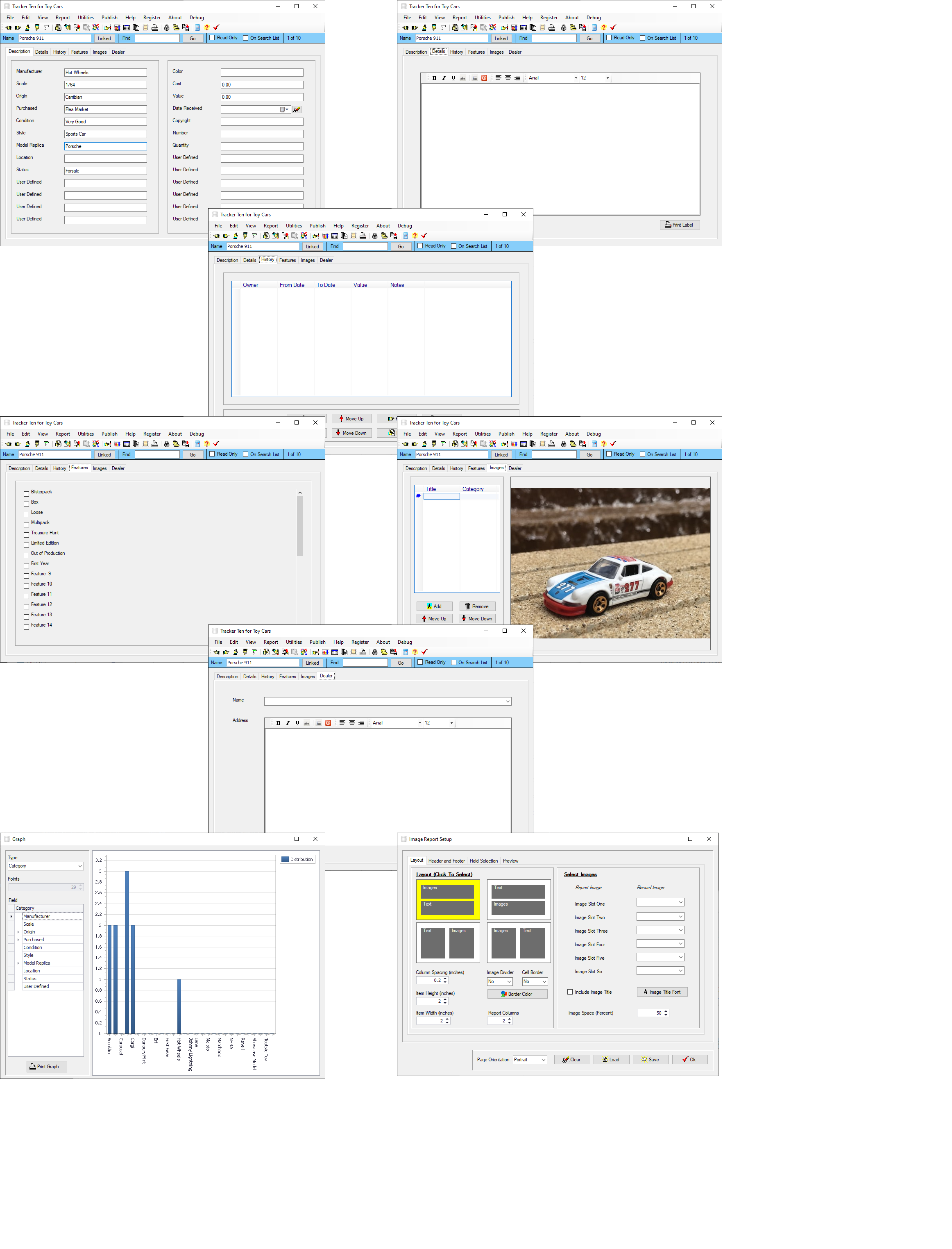Open the Field Selection tab
This screenshot has height=1249, width=952.
coord(483,861)
